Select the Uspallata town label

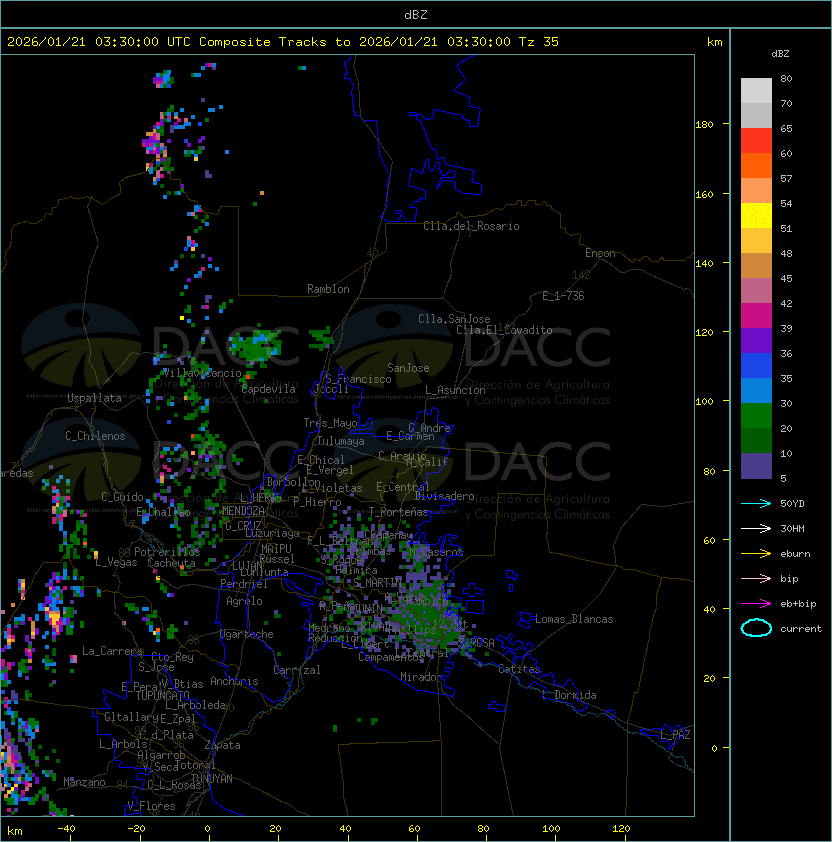click(x=94, y=398)
